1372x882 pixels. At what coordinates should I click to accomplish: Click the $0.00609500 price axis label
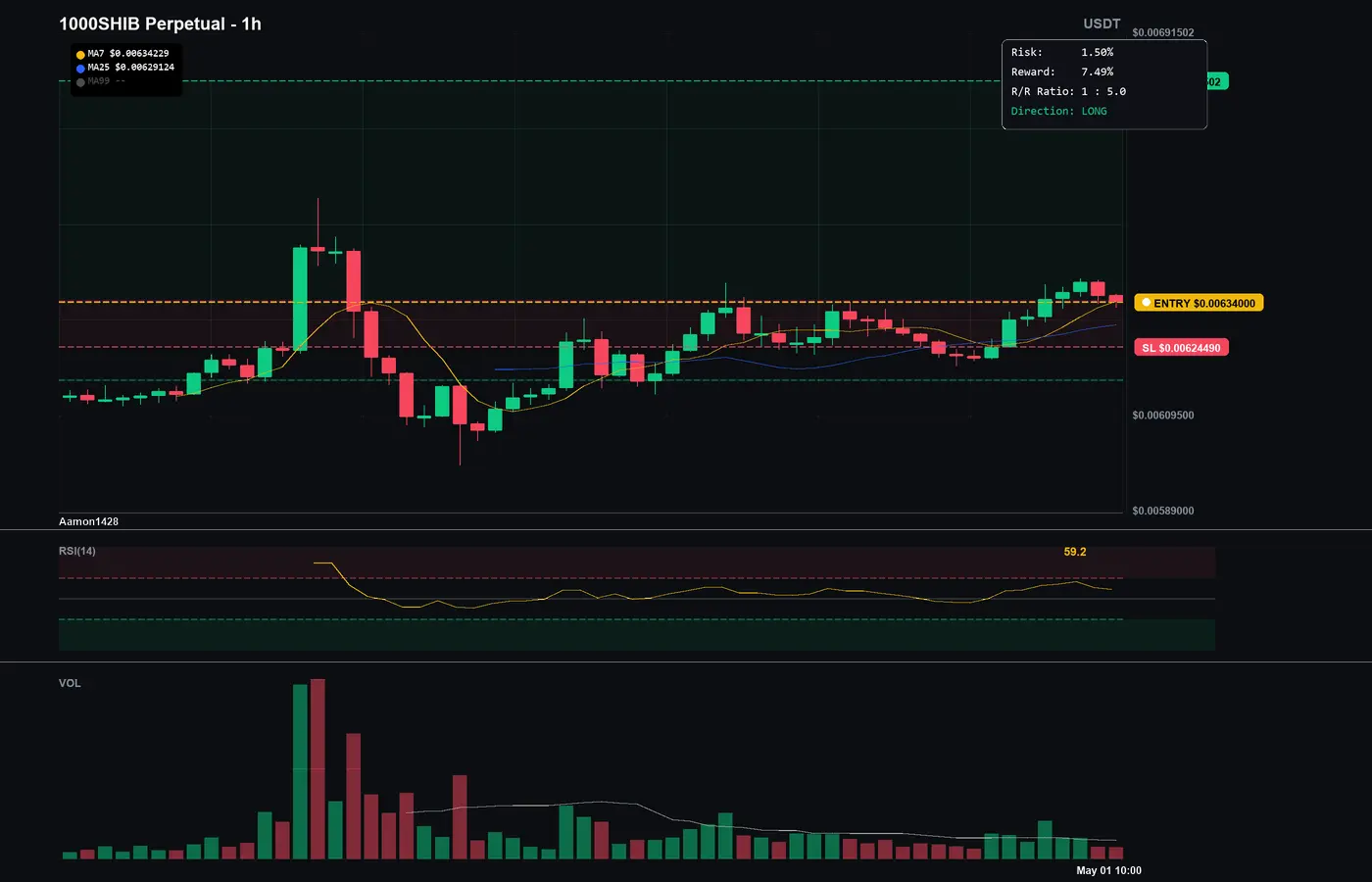1163,416
